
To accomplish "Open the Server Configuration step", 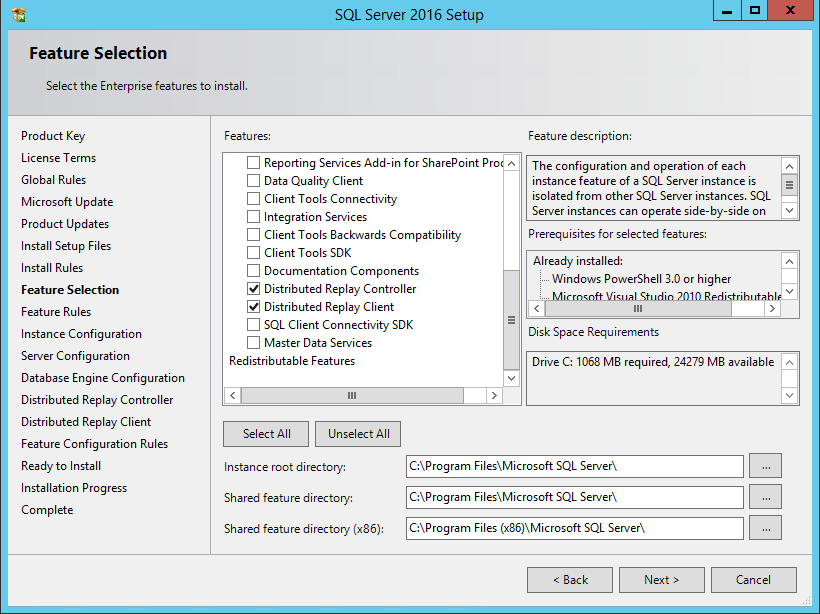I will coord(75,356).
